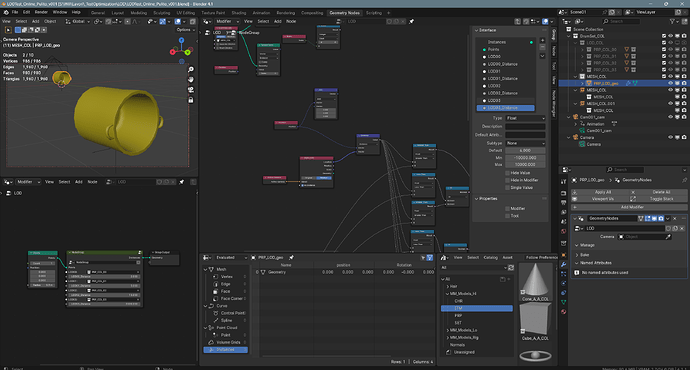The height and width of the screenshot is (370, 690).
Task: Click the outliner Search field
Action: tap(621, 21)
